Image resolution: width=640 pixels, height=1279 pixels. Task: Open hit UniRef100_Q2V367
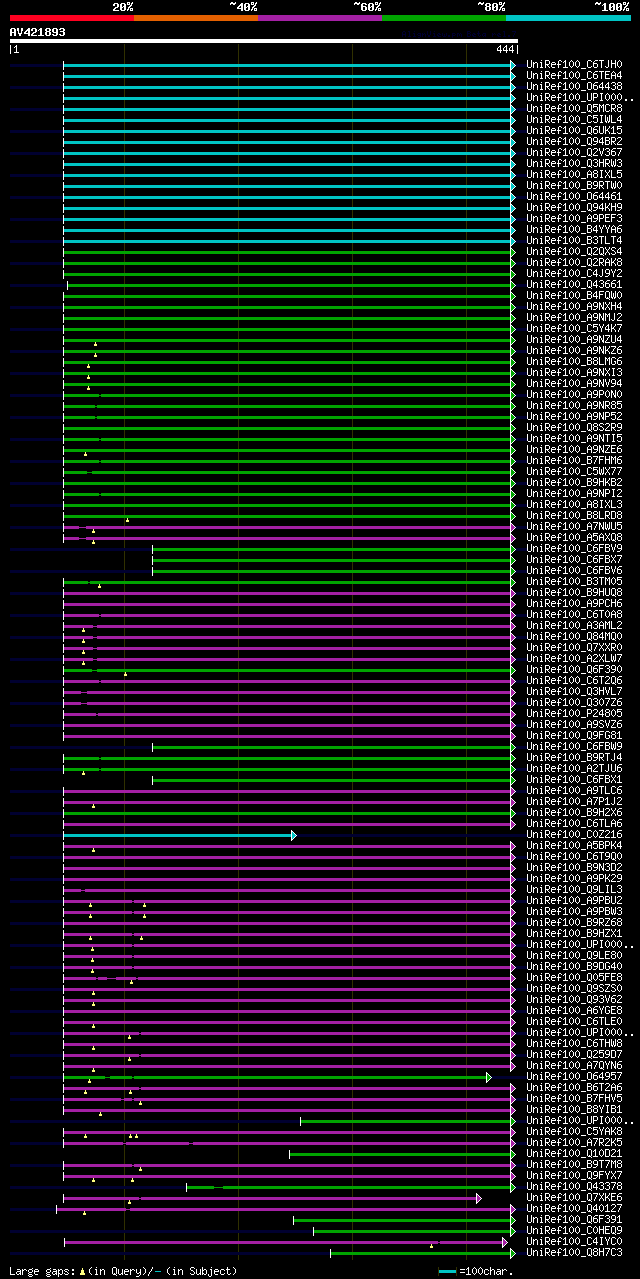tap(574, 152)
